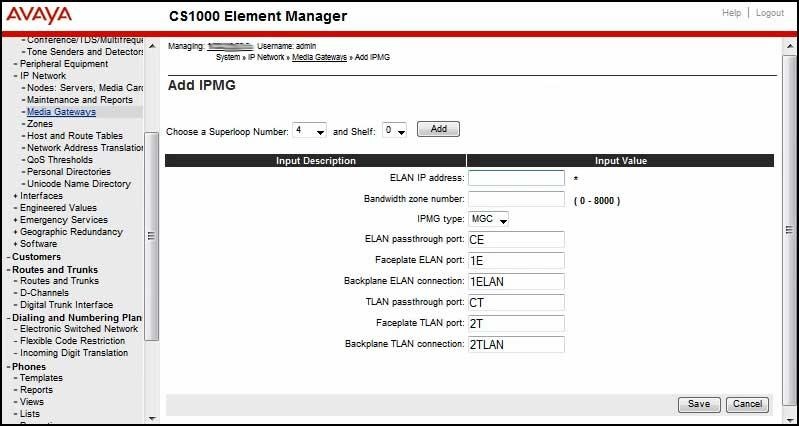
Task: Open Personal Directories item
Action: coord(68,172)
